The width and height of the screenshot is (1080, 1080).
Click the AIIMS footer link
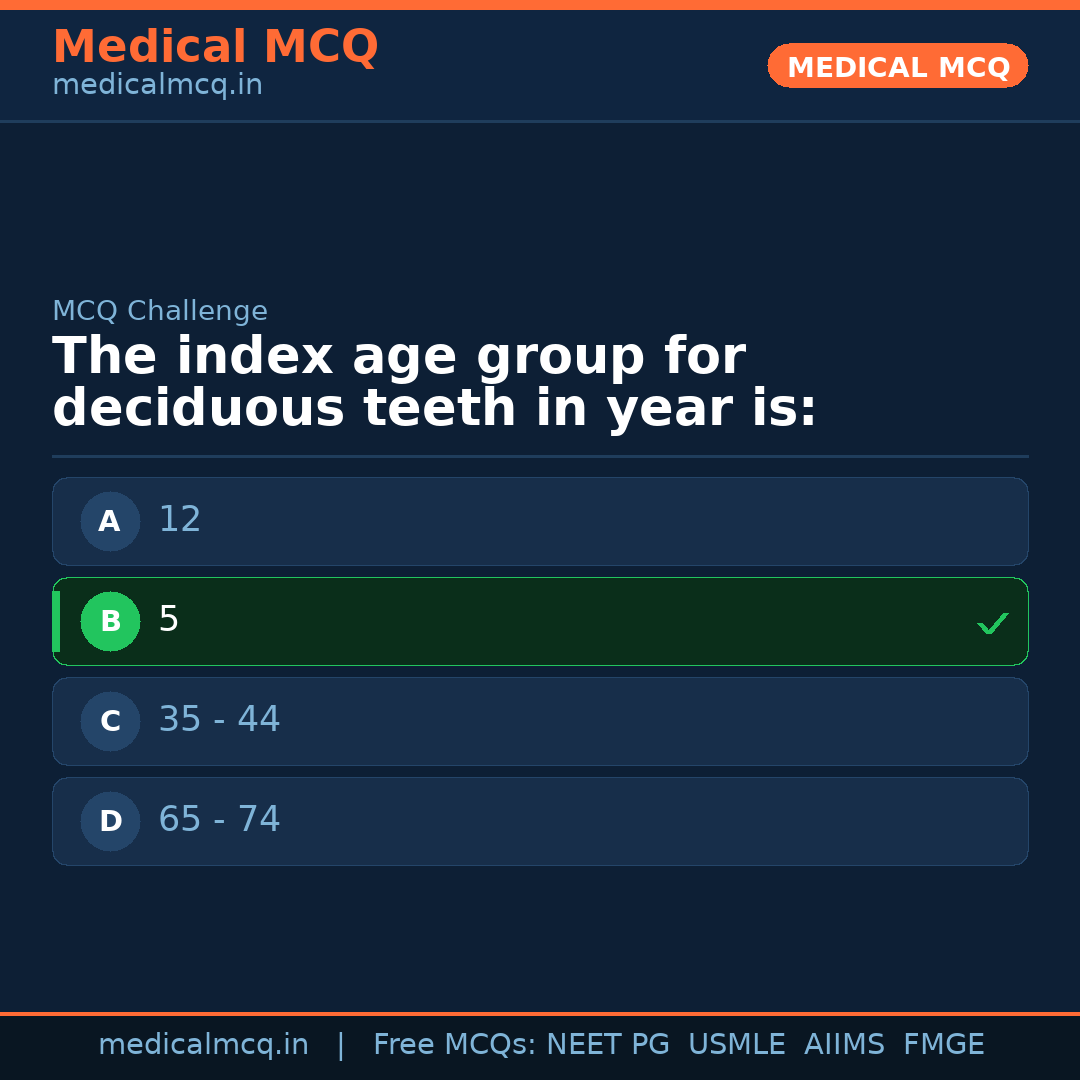[845, 1043]
